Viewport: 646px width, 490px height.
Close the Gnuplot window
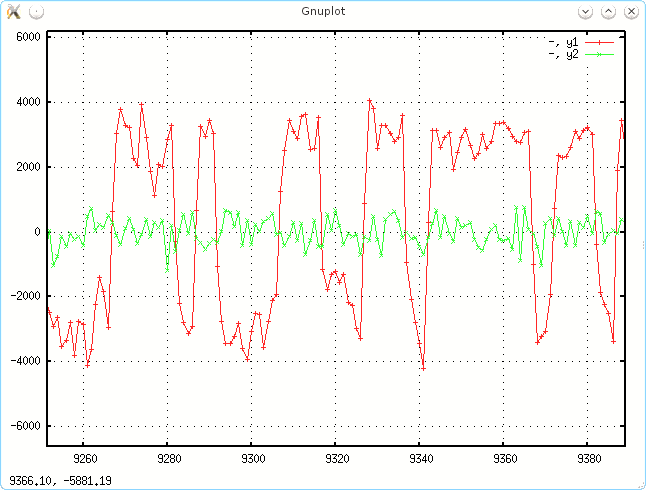(x=630, y=12)
